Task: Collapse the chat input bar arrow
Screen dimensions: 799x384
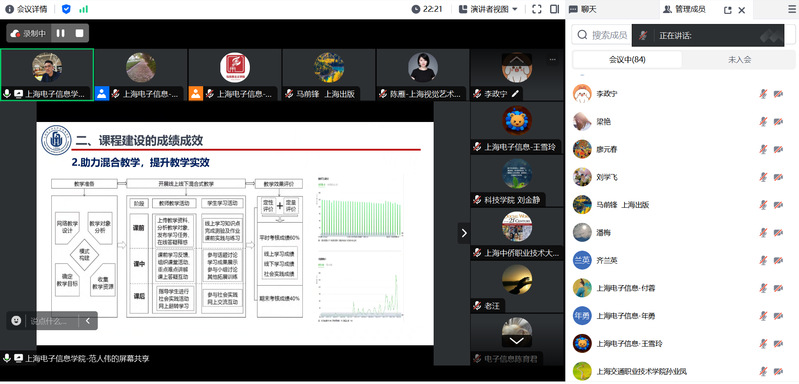Action: (x=88, y=321)
